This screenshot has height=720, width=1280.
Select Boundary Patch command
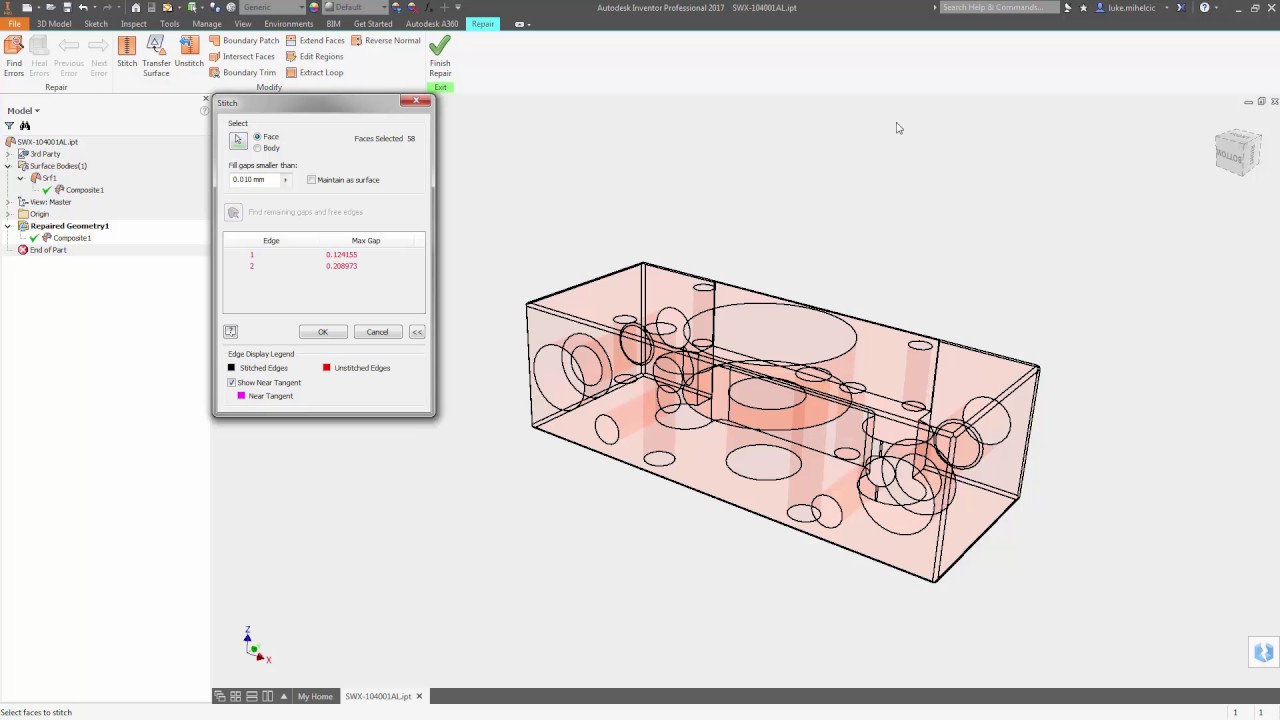point(244,40)
